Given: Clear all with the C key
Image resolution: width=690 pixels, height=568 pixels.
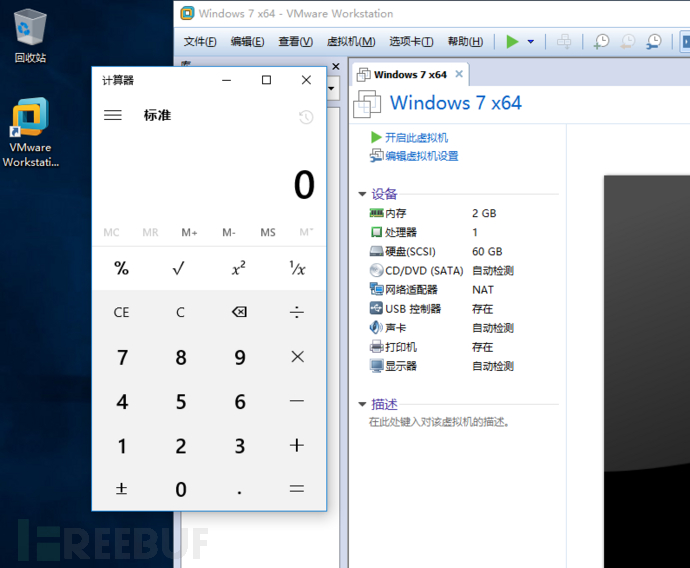Looking at the screenshot, I should point(180,312).
